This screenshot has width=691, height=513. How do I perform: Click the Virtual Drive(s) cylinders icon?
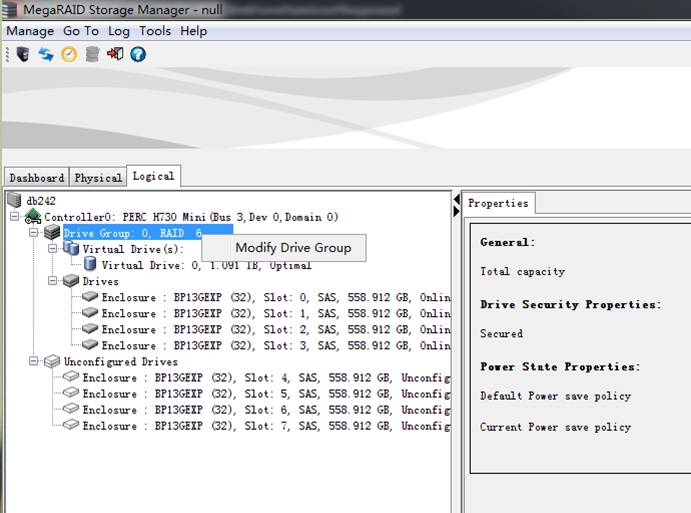point(71,248)
